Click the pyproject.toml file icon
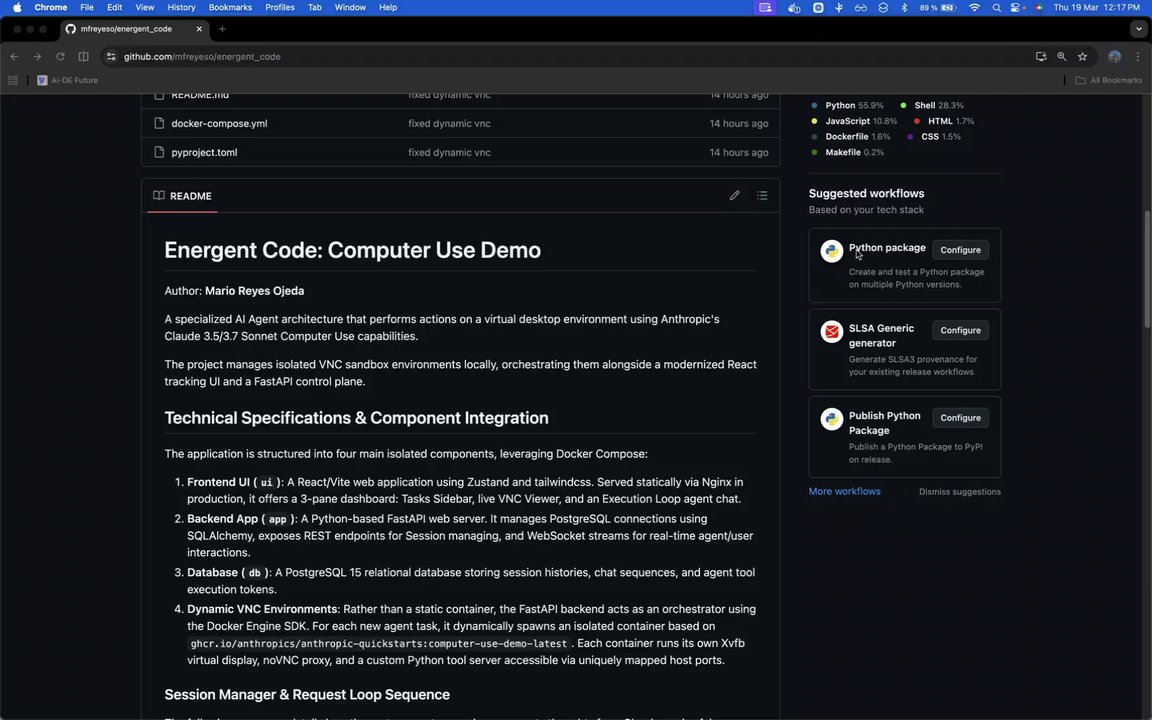Screen dimensions: 1152x720 [159, 152]
